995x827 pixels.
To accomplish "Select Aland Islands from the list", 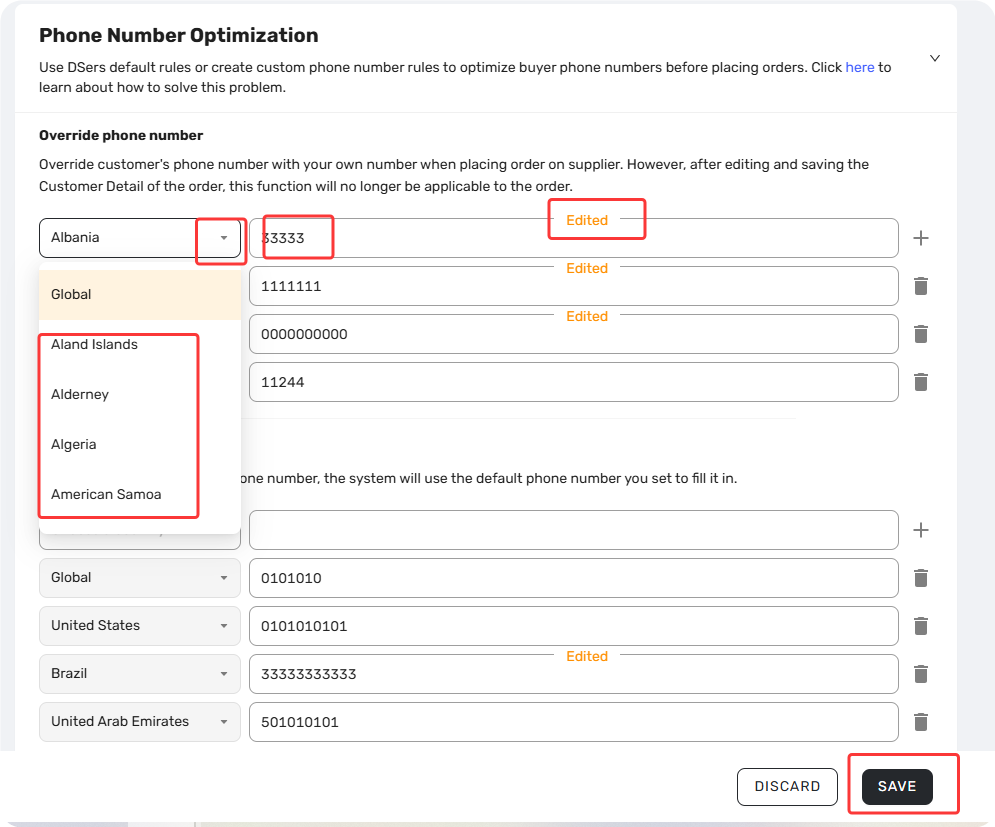I will [140, 345].
